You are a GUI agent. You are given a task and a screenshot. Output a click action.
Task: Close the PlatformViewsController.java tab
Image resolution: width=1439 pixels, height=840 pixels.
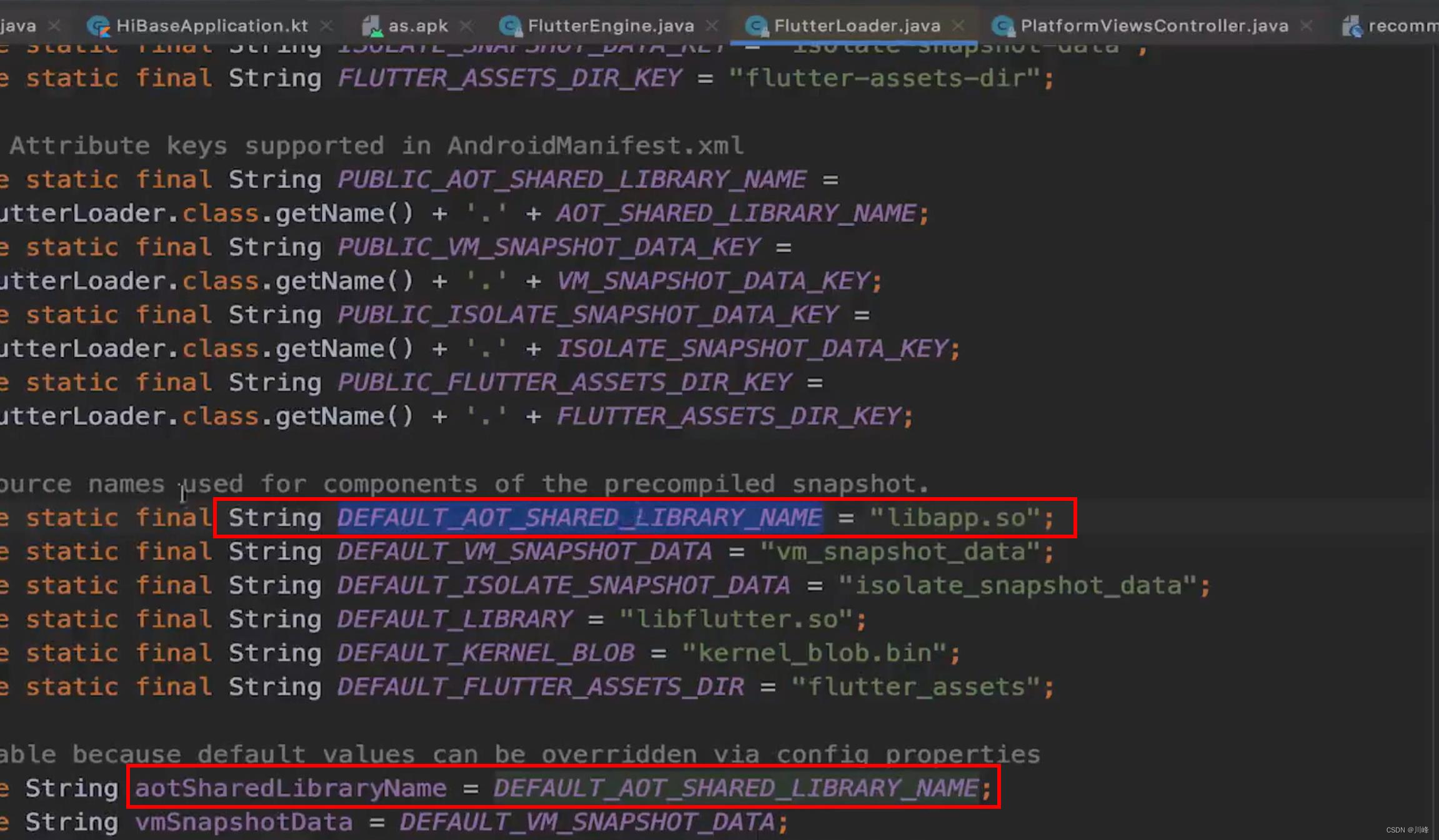tap(1306, 26)
